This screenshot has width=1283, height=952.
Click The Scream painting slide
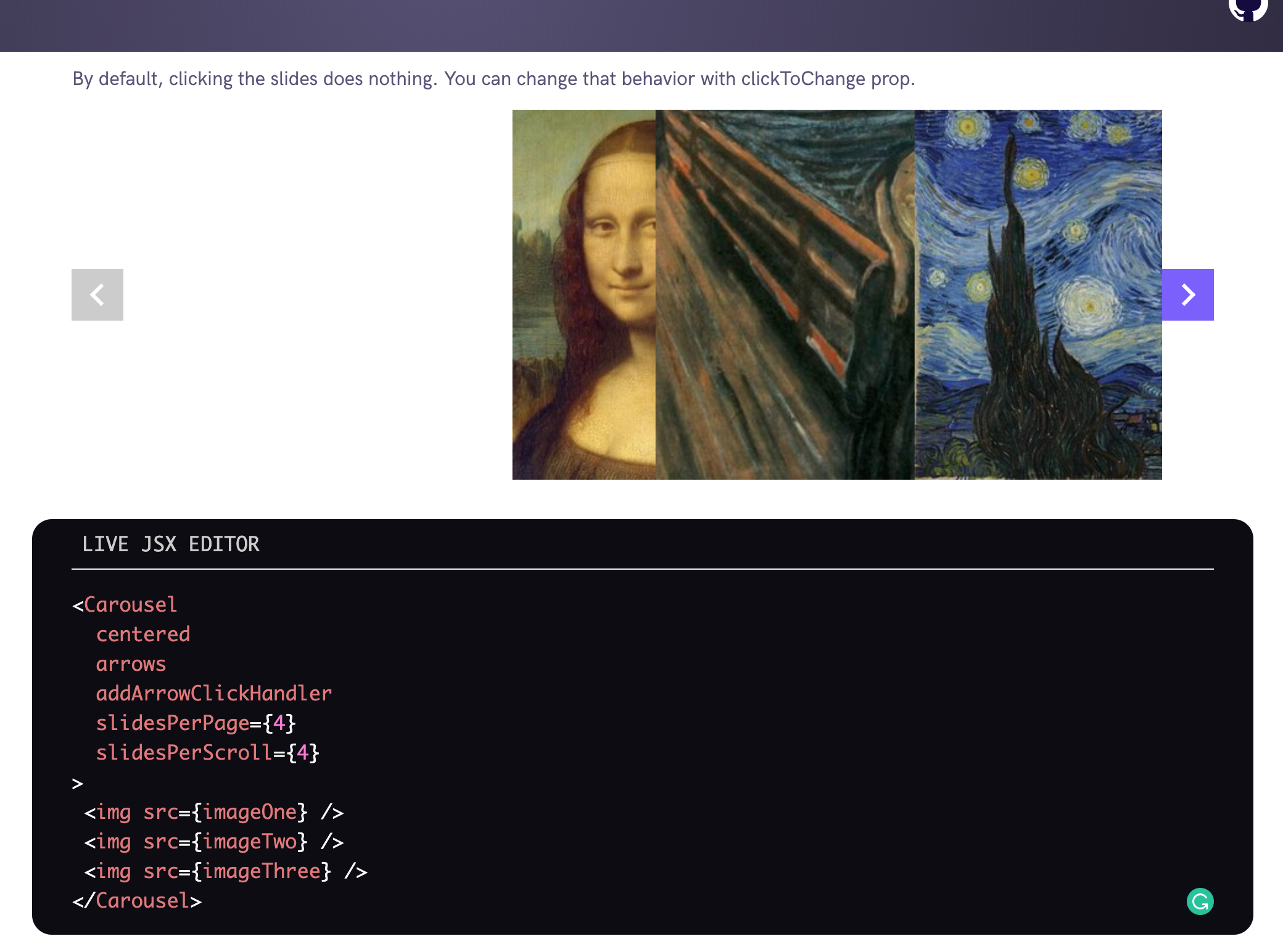[x=785, y=295]
